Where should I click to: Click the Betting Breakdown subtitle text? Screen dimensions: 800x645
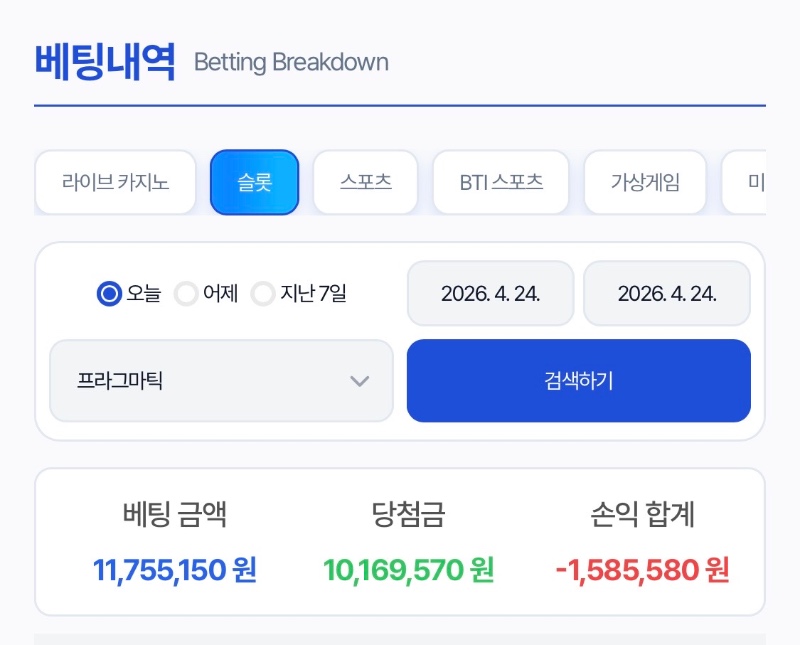pos(292,62)
